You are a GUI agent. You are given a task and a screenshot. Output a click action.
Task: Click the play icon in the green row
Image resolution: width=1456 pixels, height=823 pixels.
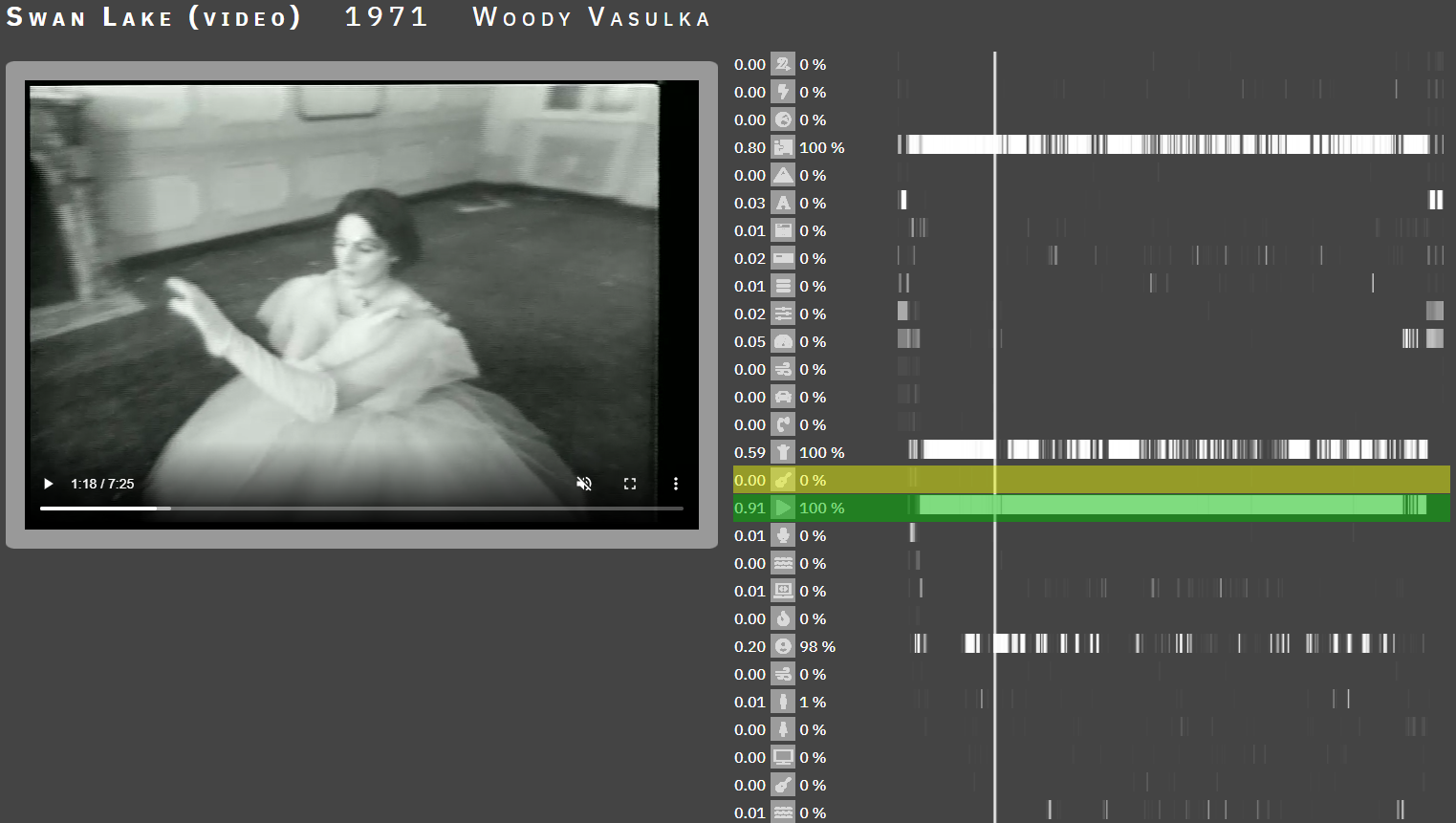(783, 508)
